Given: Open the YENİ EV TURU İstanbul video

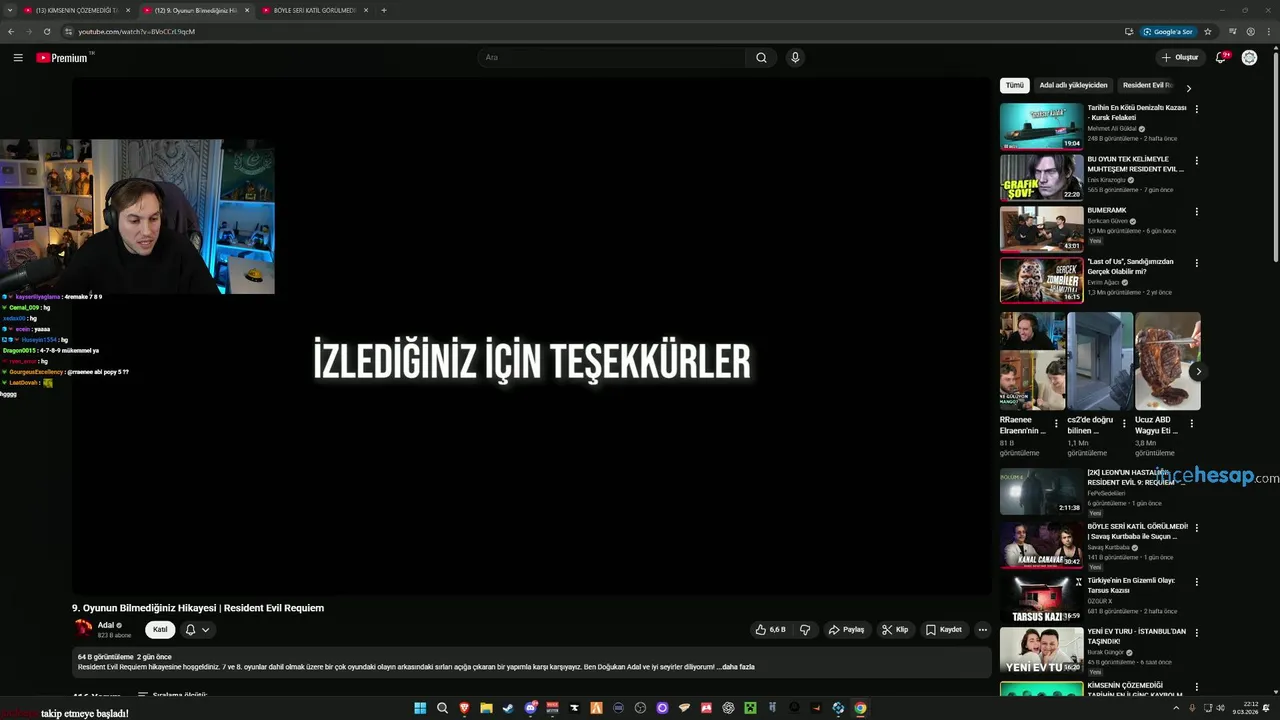Looking at the screenshot, I should (x=1041, y=650).
